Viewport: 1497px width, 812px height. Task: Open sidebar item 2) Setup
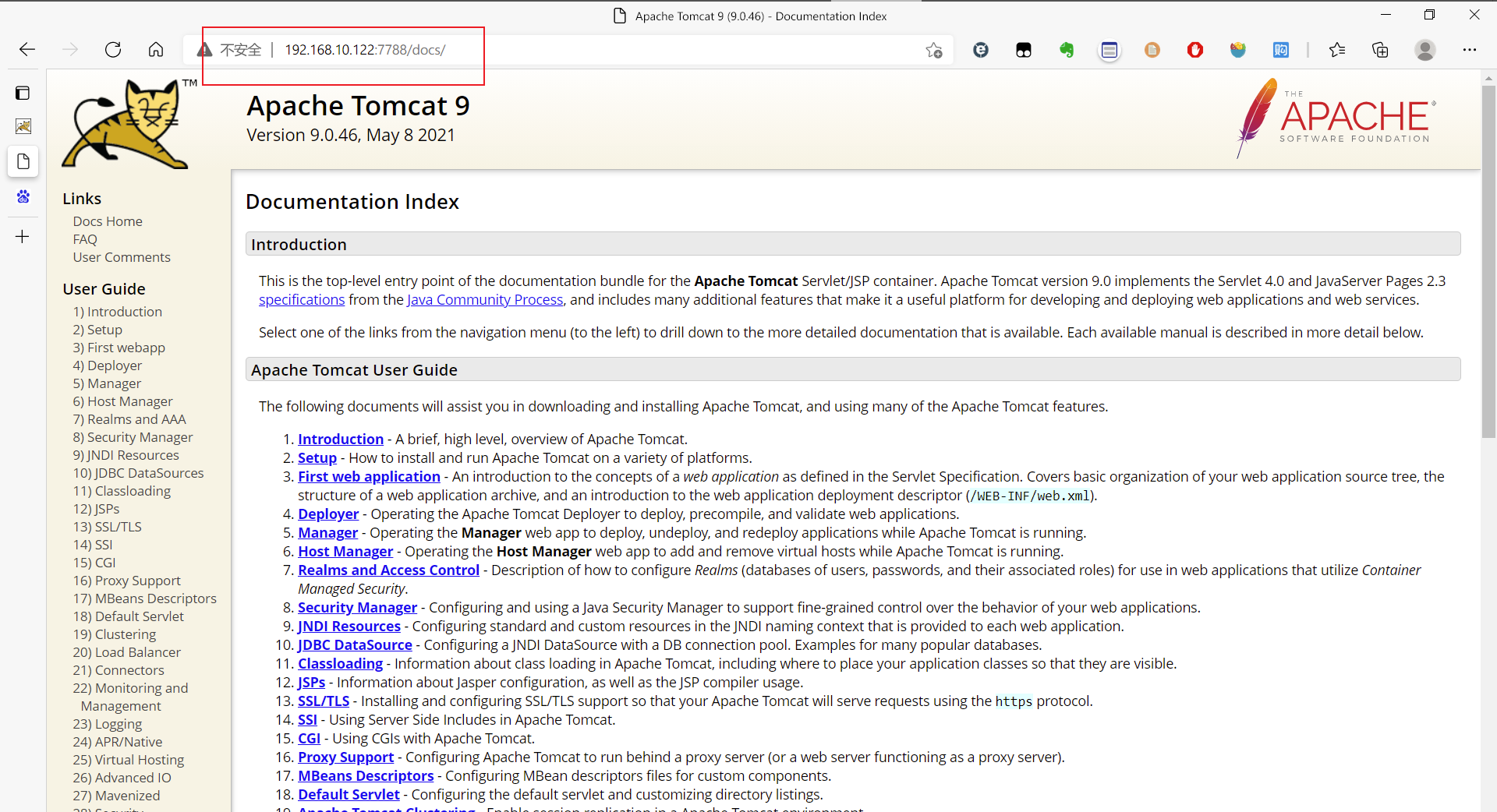[x=97, y=330]
